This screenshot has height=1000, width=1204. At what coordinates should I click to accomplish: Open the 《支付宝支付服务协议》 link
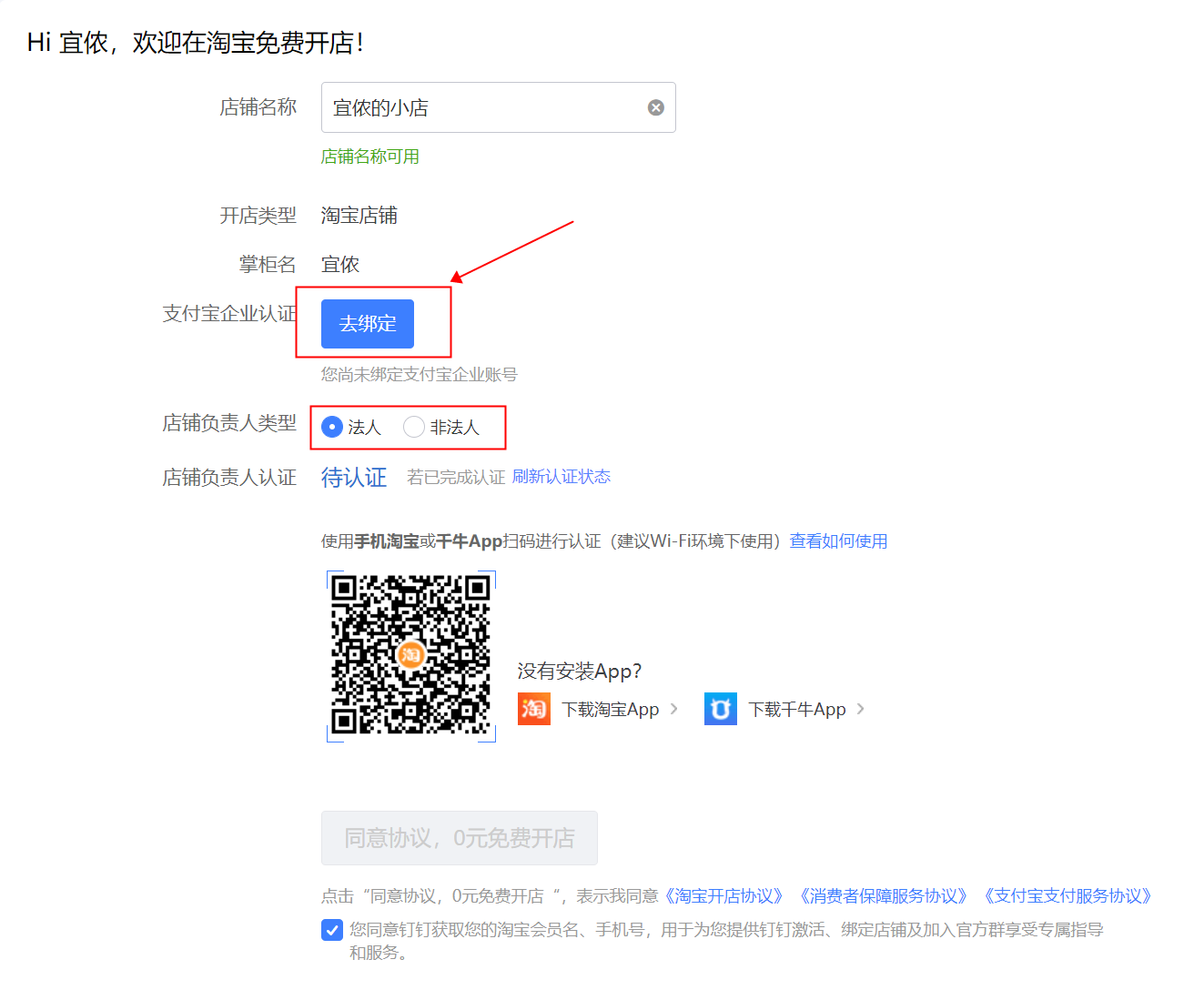(1067, 896)
